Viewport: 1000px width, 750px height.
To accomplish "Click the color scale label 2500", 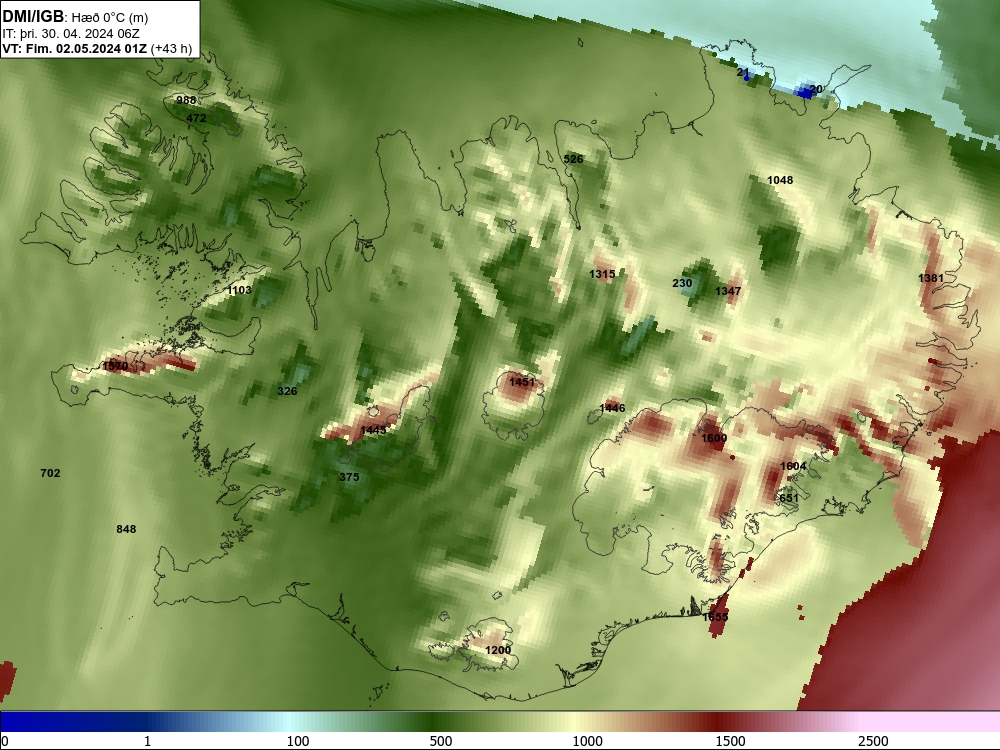I will [873, 741].
